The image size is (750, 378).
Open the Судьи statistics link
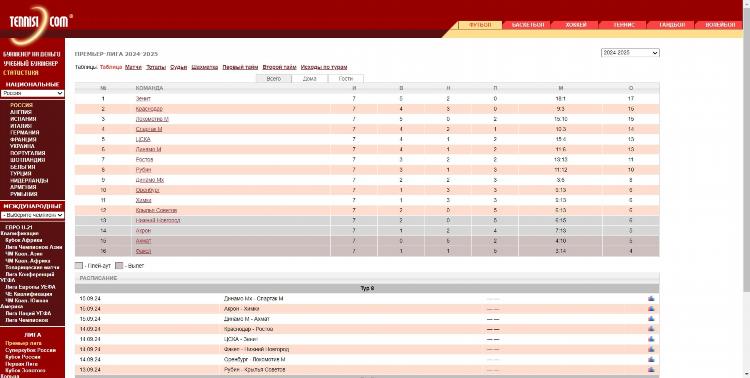click(x=178, y=67)
